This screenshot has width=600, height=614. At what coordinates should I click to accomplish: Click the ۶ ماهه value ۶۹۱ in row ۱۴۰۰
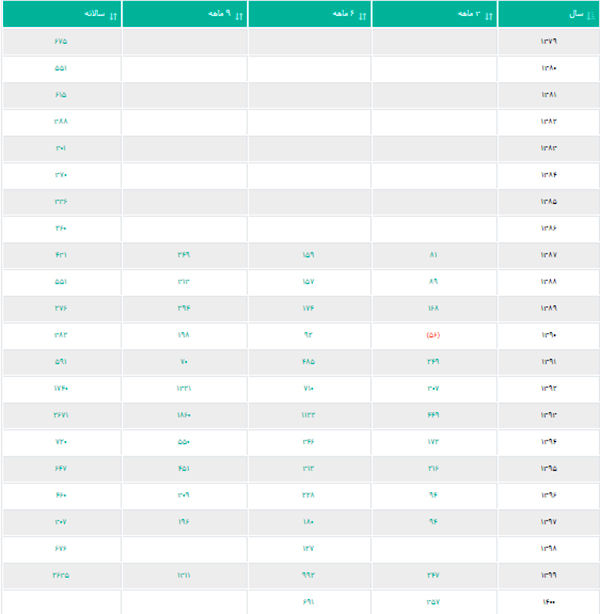pos(308,602)
